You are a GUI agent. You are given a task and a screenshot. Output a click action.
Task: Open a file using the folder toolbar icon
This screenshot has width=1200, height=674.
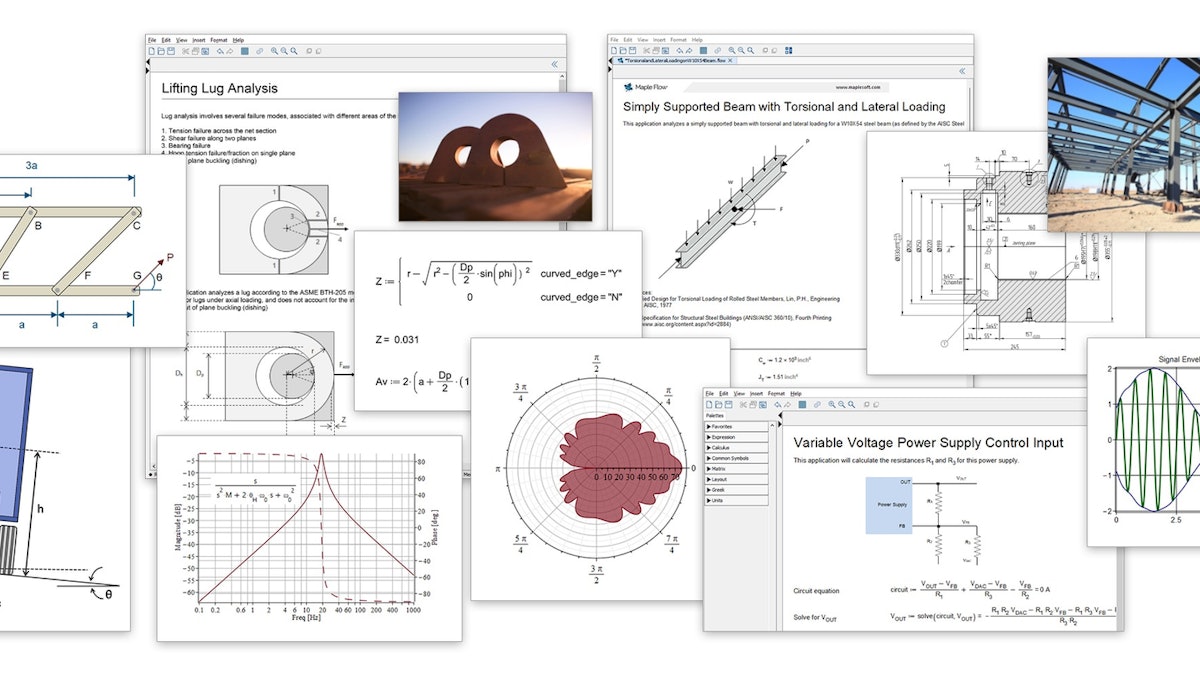point(624,50)
